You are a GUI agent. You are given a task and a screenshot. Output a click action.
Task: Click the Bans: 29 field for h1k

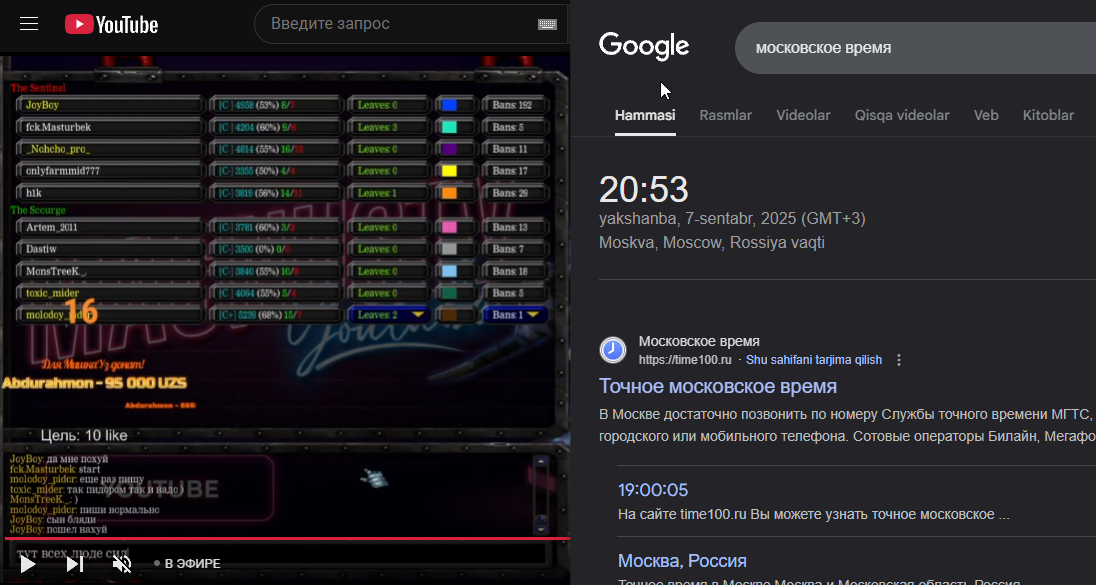click(x=515, y=193)
